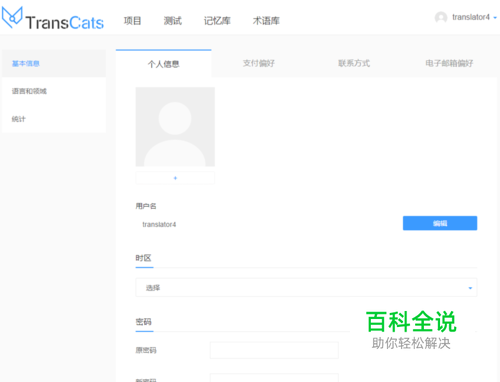The image size is (500, 382).
Task: Switch to the 电子邮箱偏好 tab
Action: (449, 63)
